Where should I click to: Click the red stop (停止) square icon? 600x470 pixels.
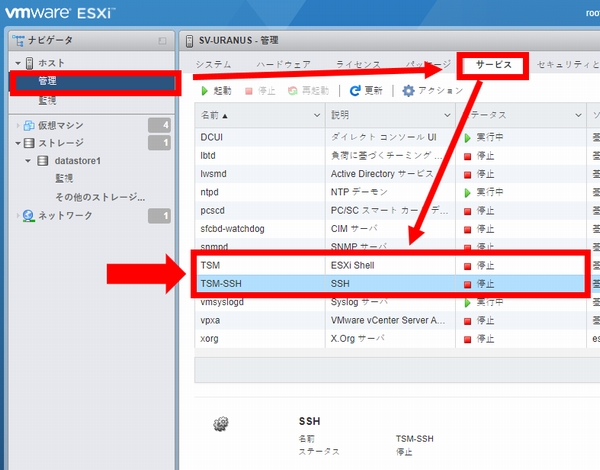click(249, 91)
